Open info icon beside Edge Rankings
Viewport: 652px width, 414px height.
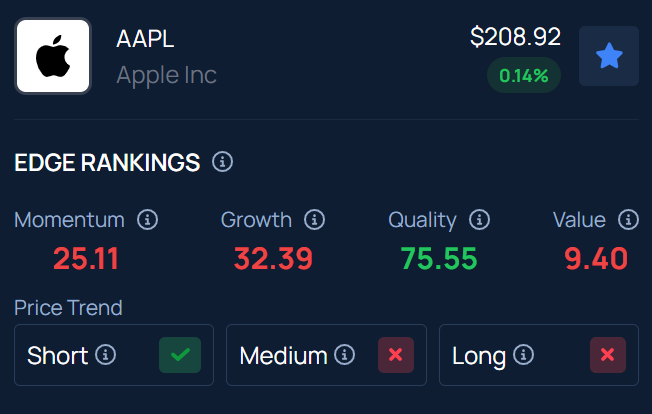tap(223, 162)
